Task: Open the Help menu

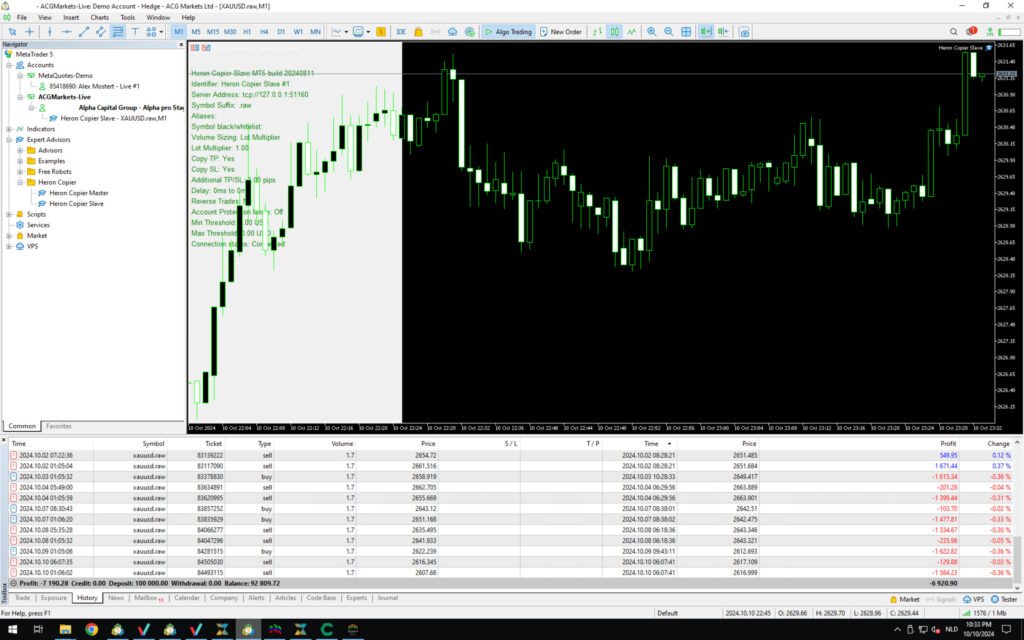Action: [188, 18]
